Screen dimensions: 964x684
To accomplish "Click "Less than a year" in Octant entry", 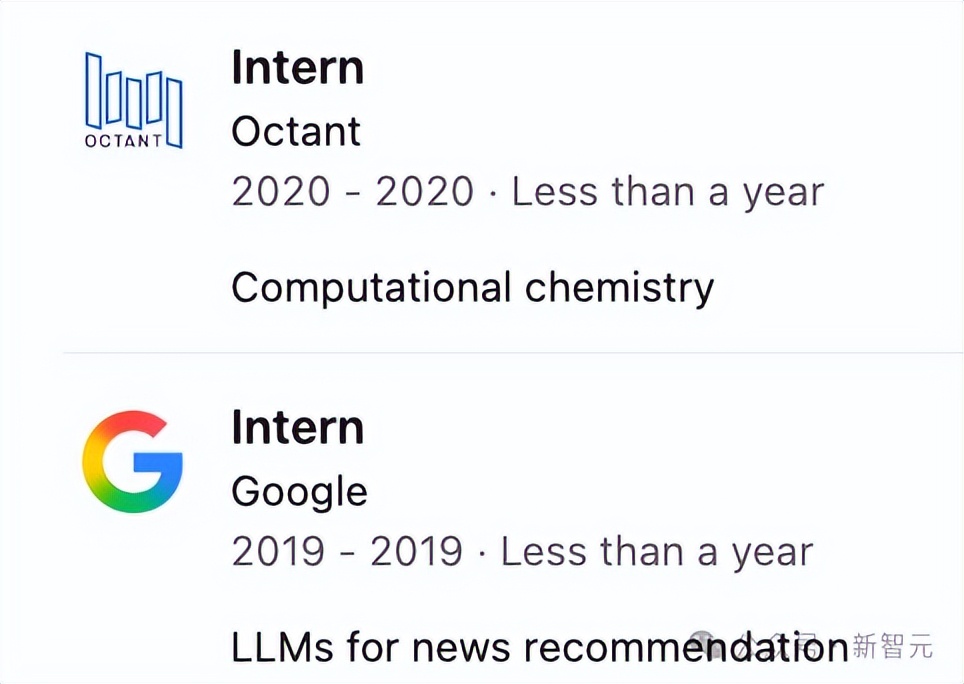I will [x=668, y=191].
